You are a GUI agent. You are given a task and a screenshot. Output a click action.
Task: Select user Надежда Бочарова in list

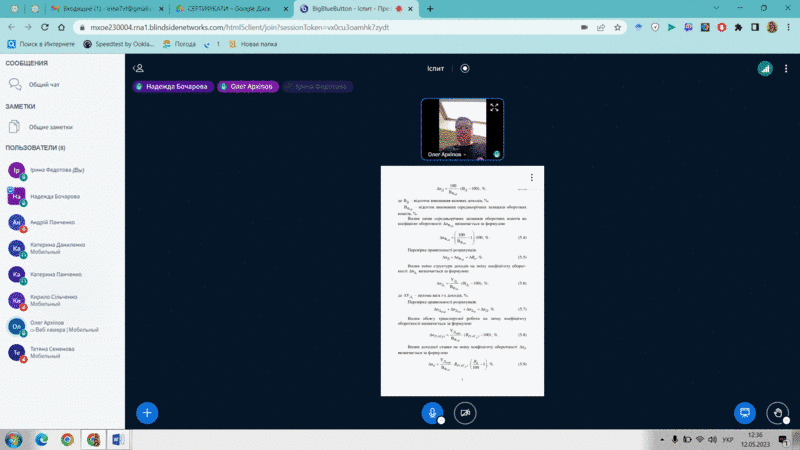point(54,196)
